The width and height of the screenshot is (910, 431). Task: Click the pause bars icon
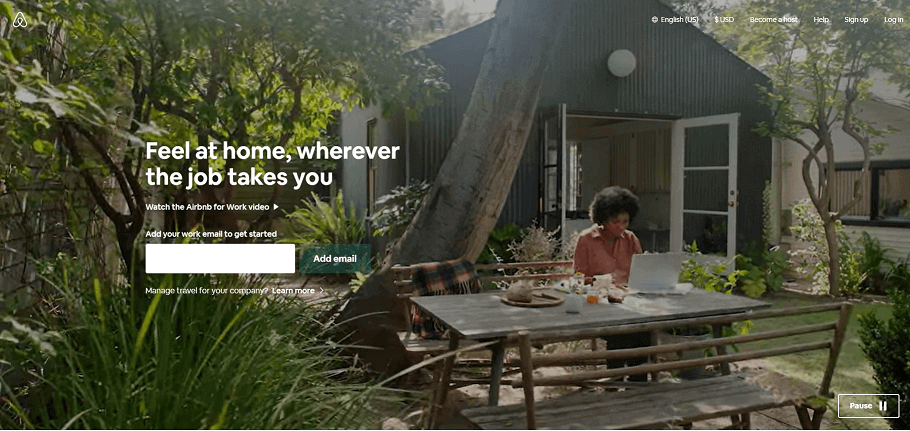pyautogui.click(x=883, y=406)
